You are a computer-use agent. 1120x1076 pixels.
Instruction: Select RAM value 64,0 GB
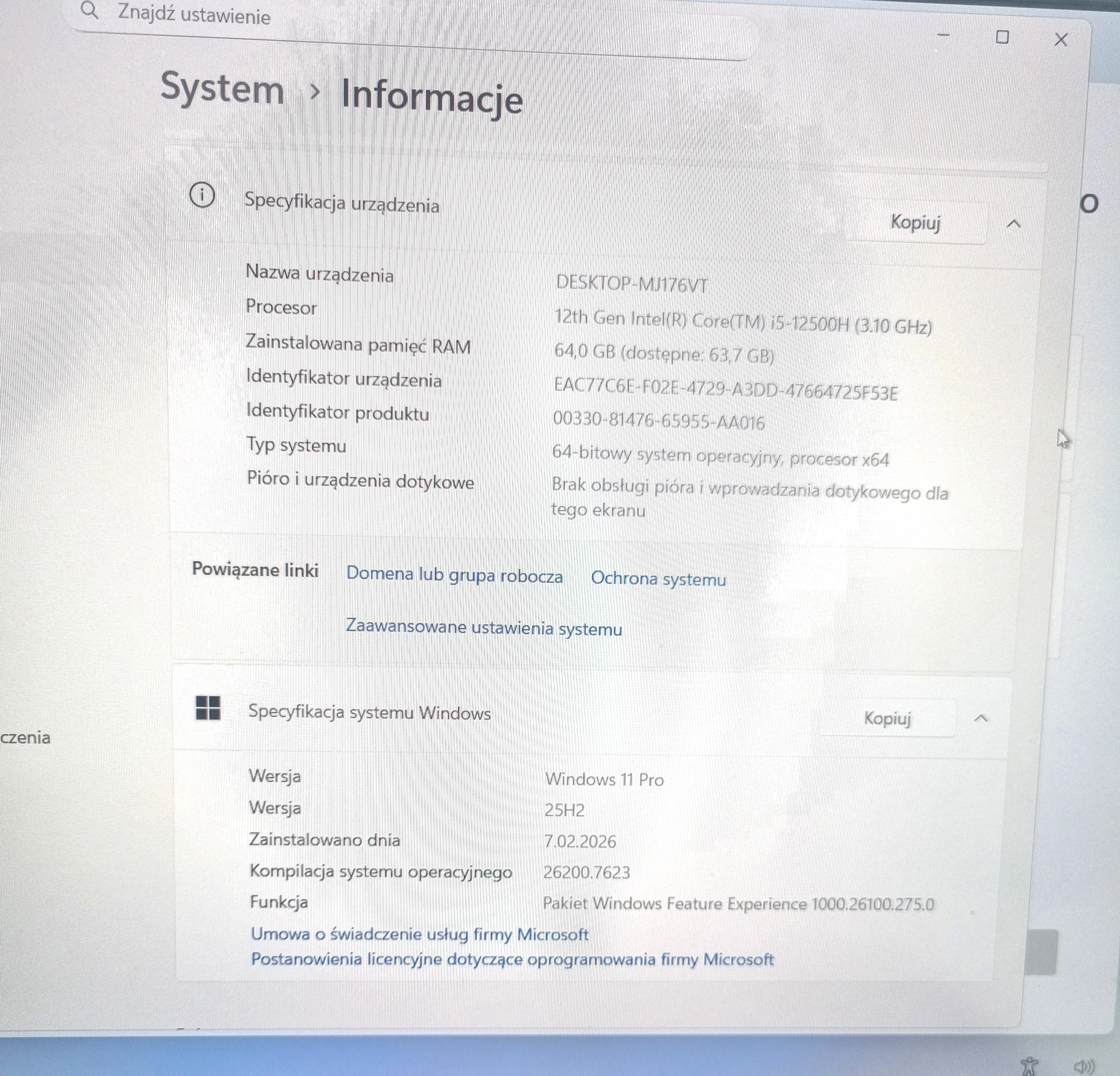point(664,354)
